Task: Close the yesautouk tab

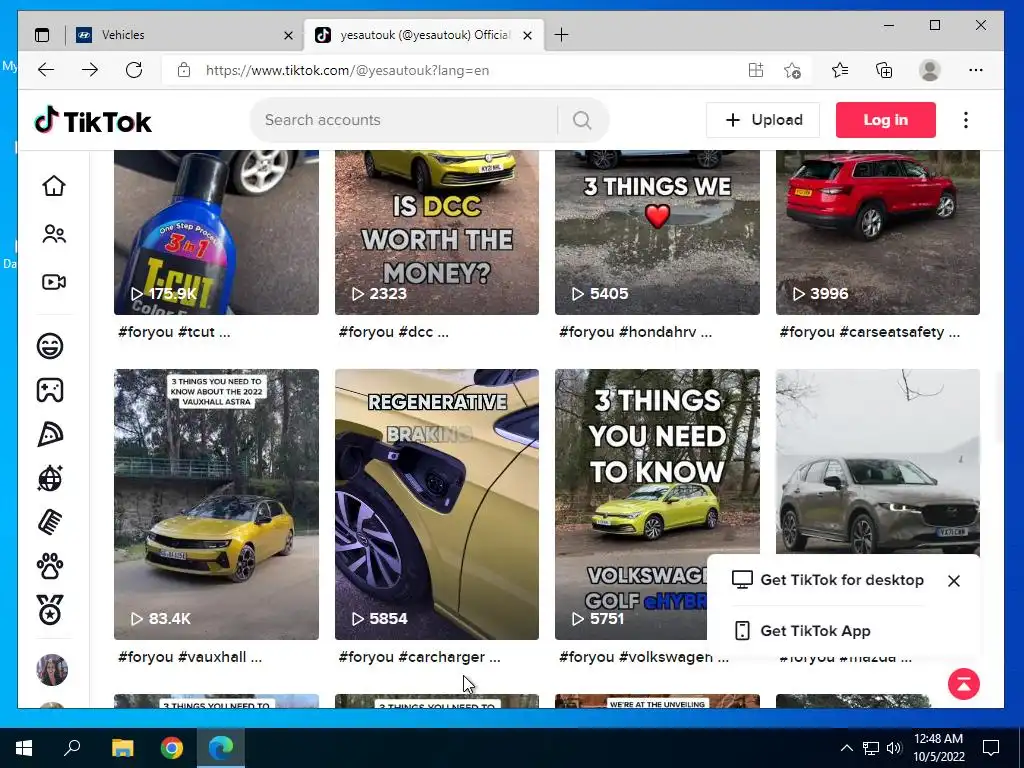Action: pos(528,35)
